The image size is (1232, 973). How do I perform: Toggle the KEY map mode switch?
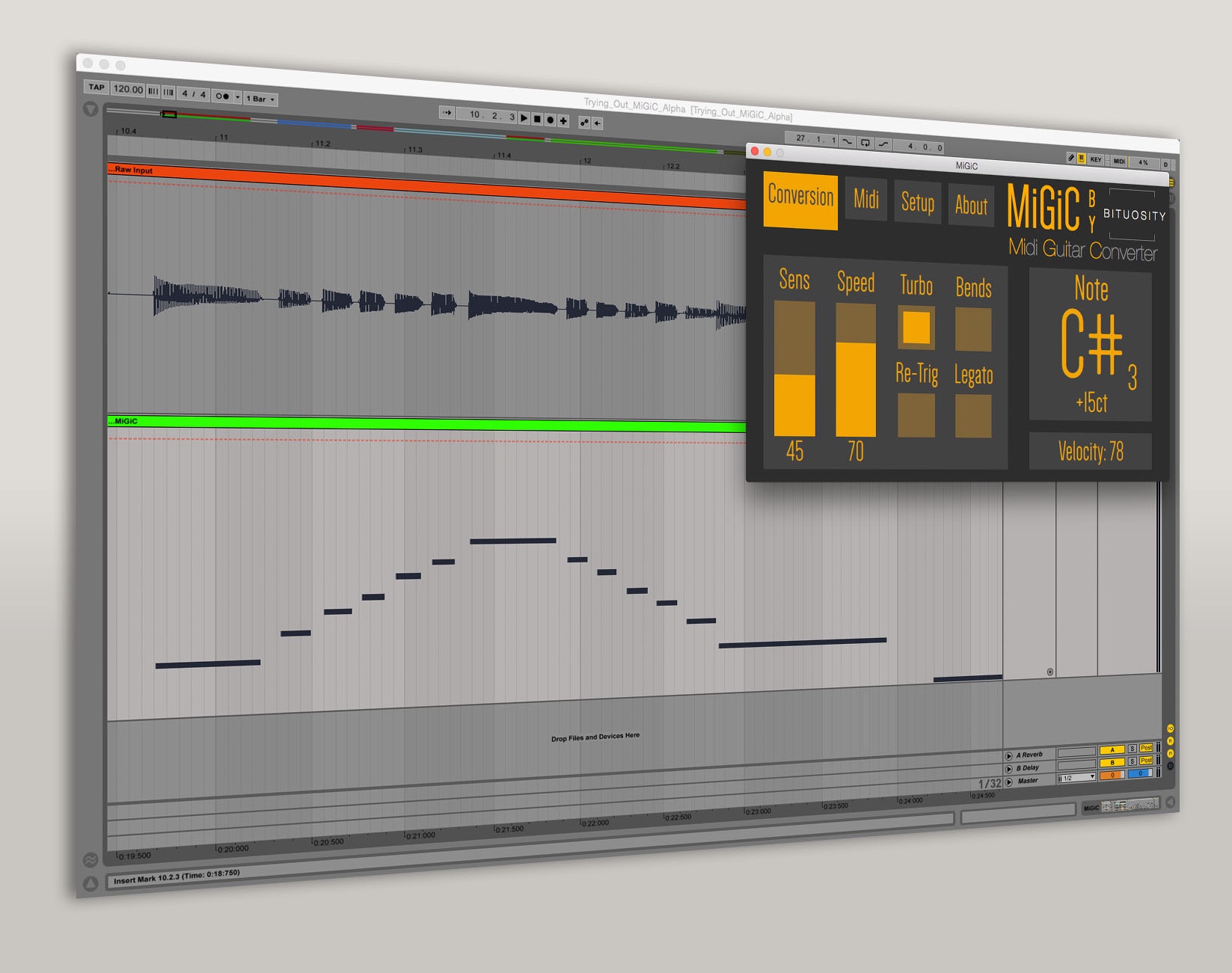[1096, 159]
